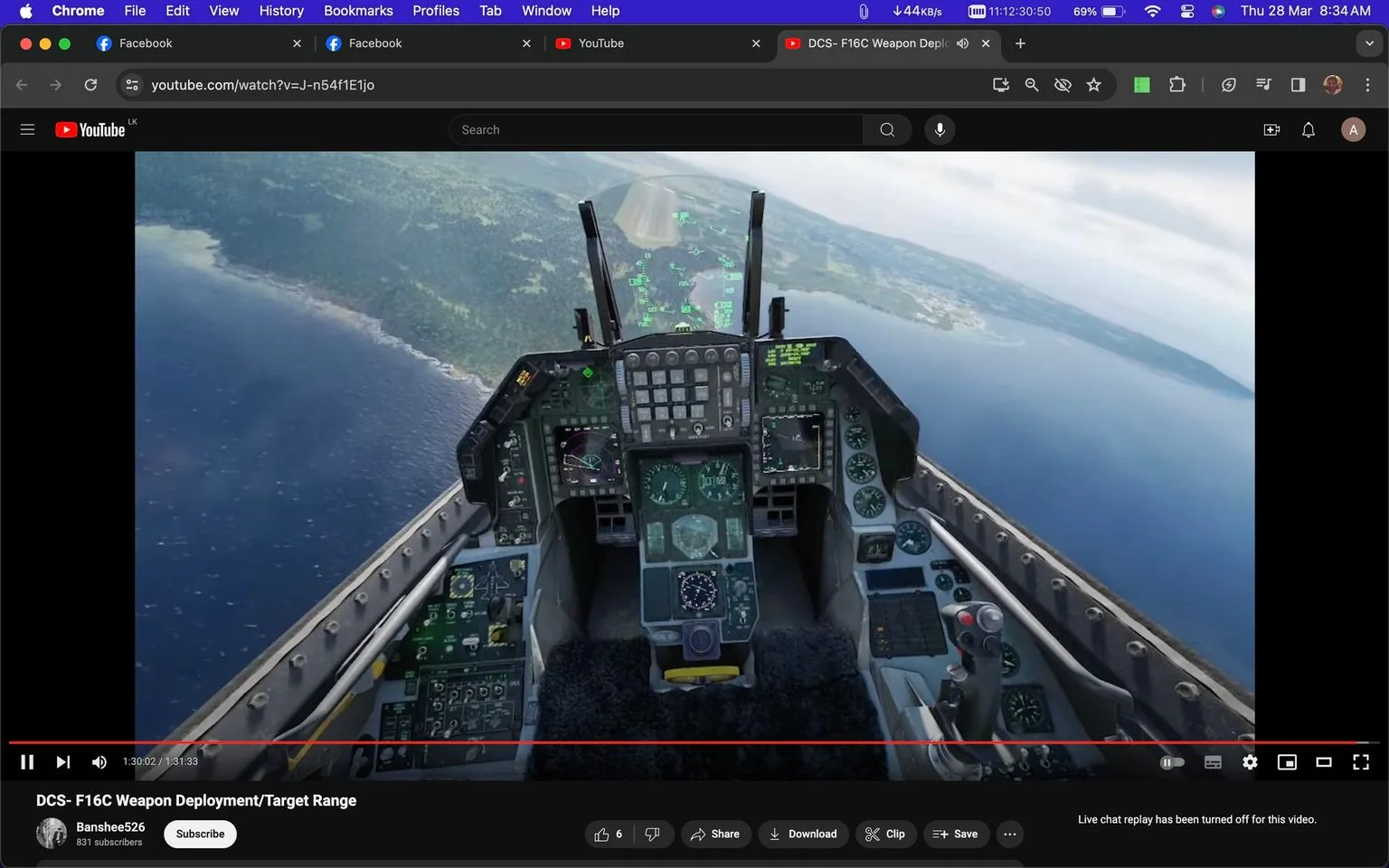
Task: Switch to theater mode
Action: [1324, 762]
